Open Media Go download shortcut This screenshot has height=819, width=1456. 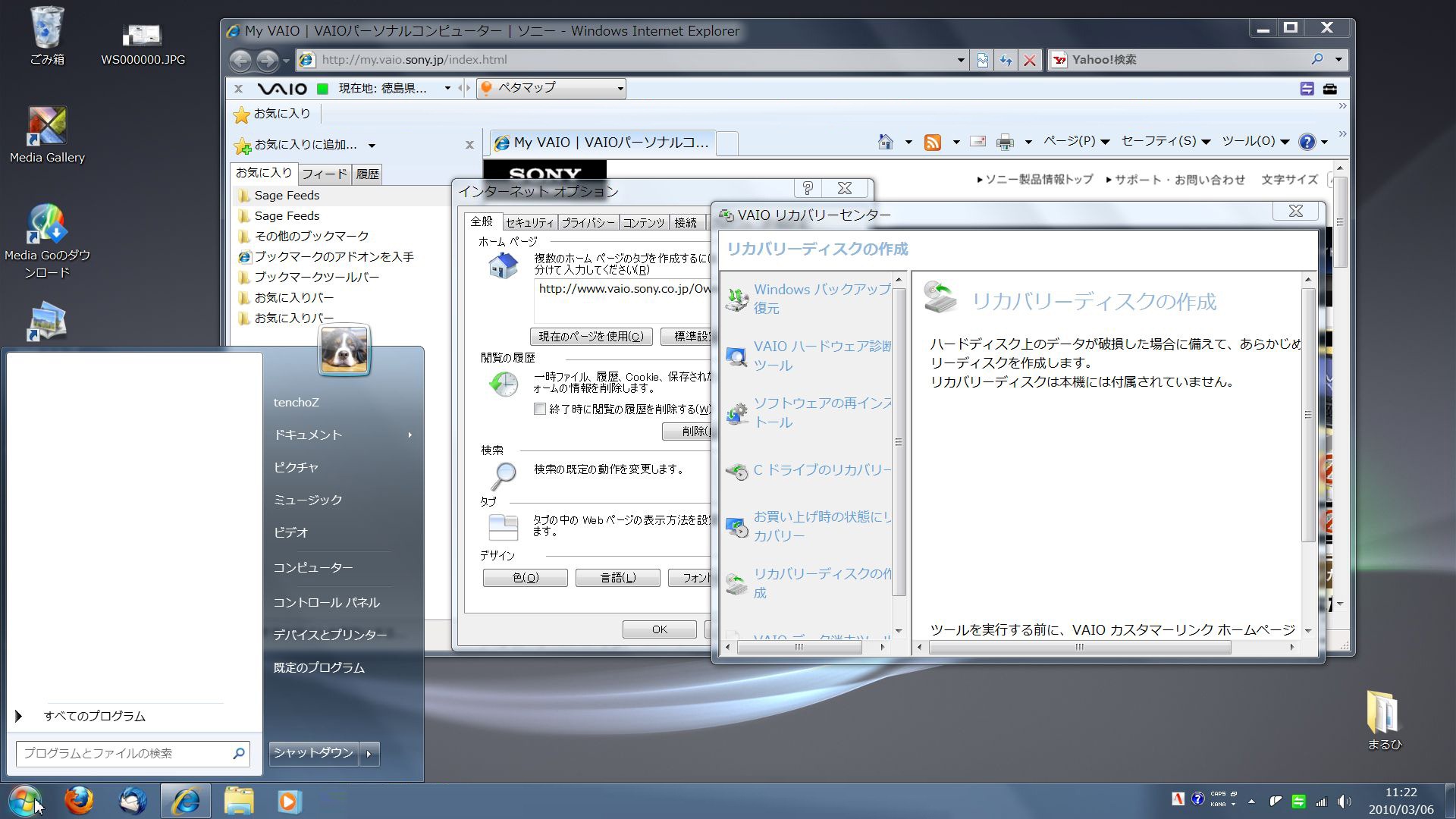(47, 241)
